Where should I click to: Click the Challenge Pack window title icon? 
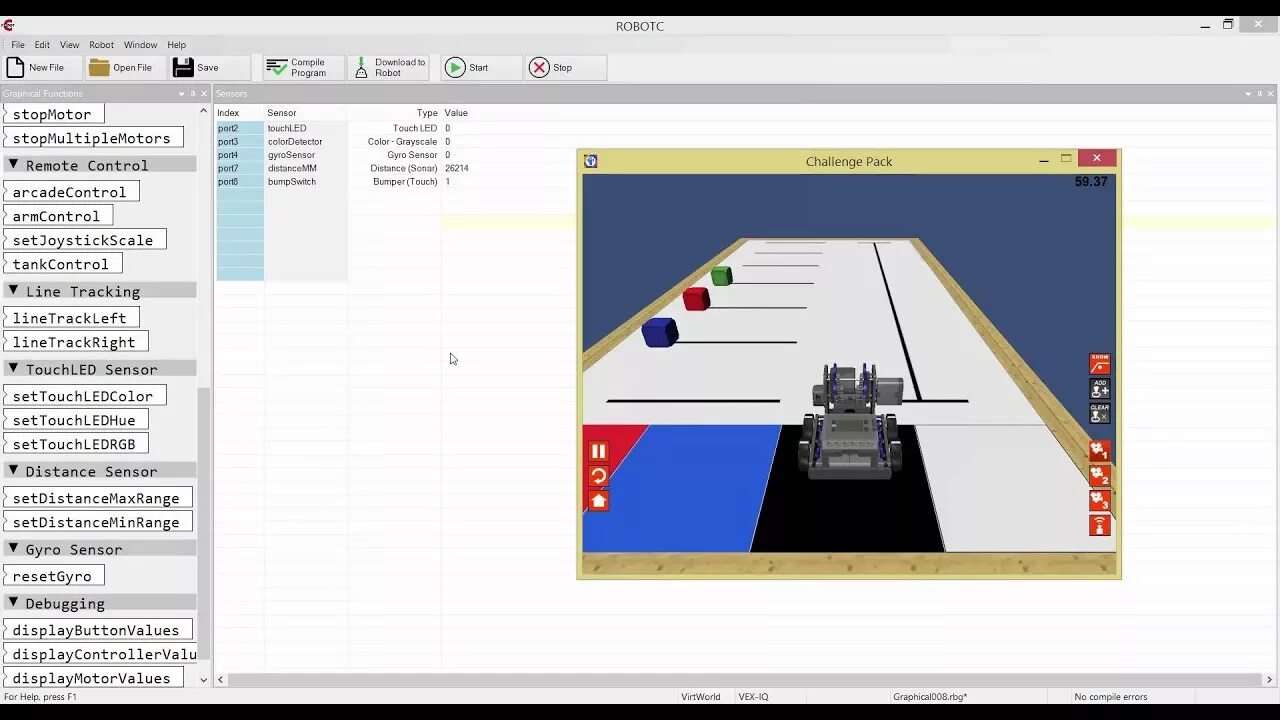[x=591, y=161]
